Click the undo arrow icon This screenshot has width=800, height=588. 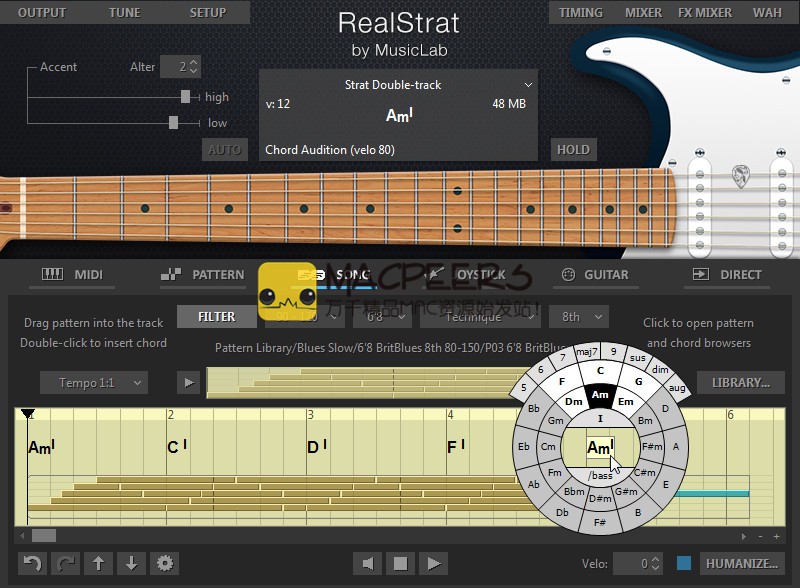pos(33,563)
